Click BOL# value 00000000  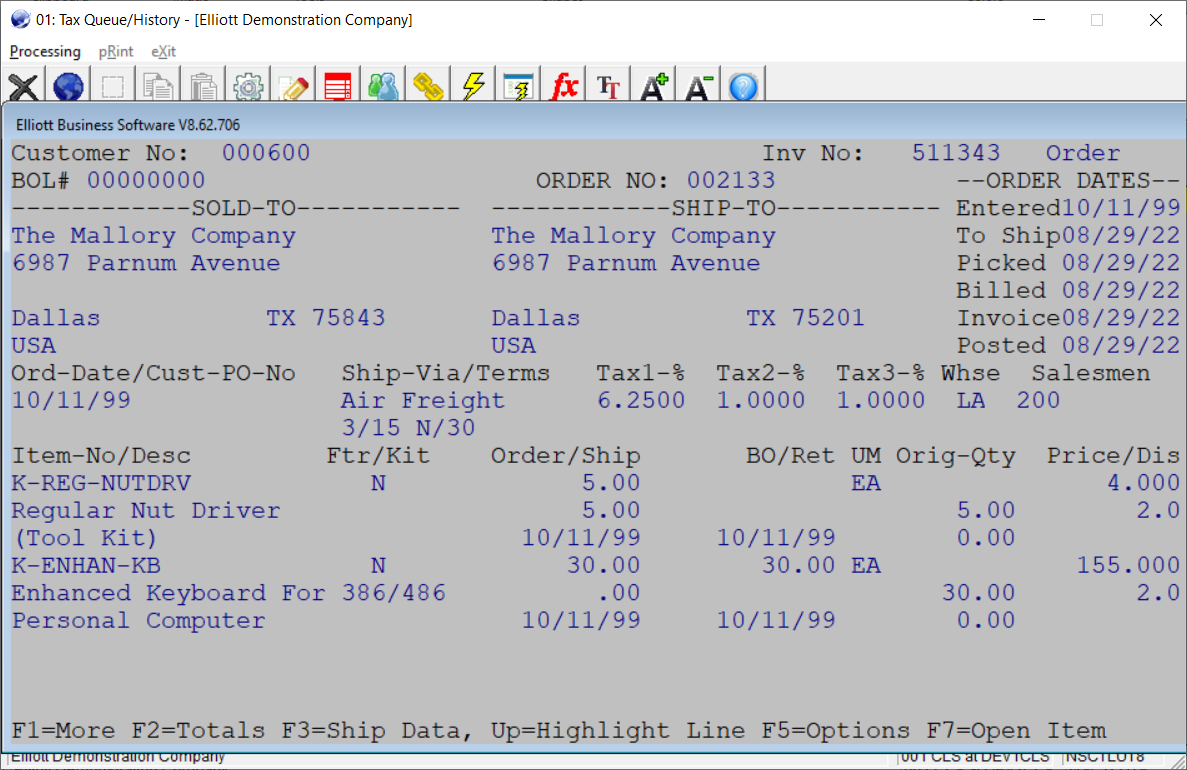click(145, 180)
